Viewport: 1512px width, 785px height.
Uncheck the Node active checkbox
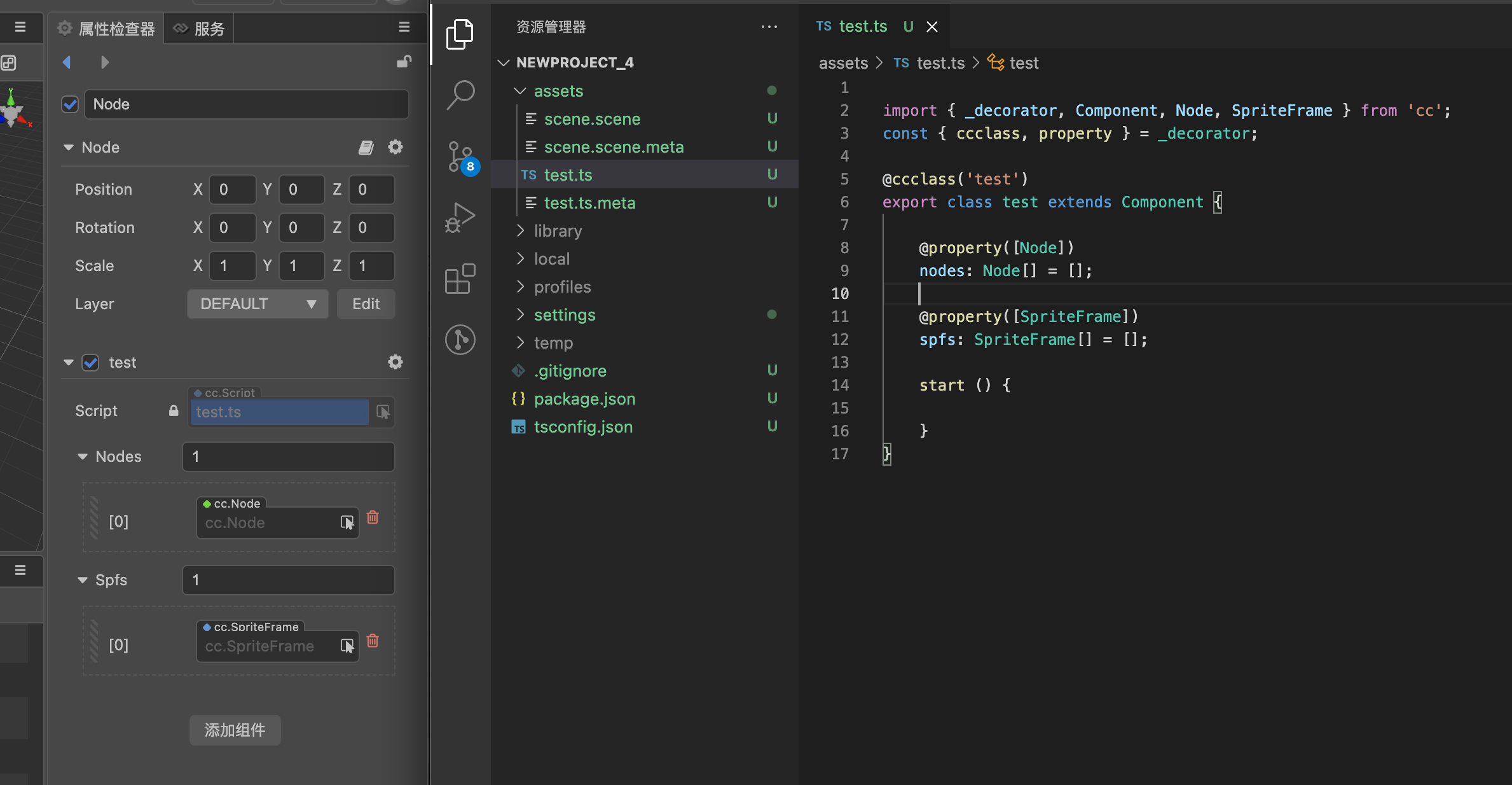70,104
